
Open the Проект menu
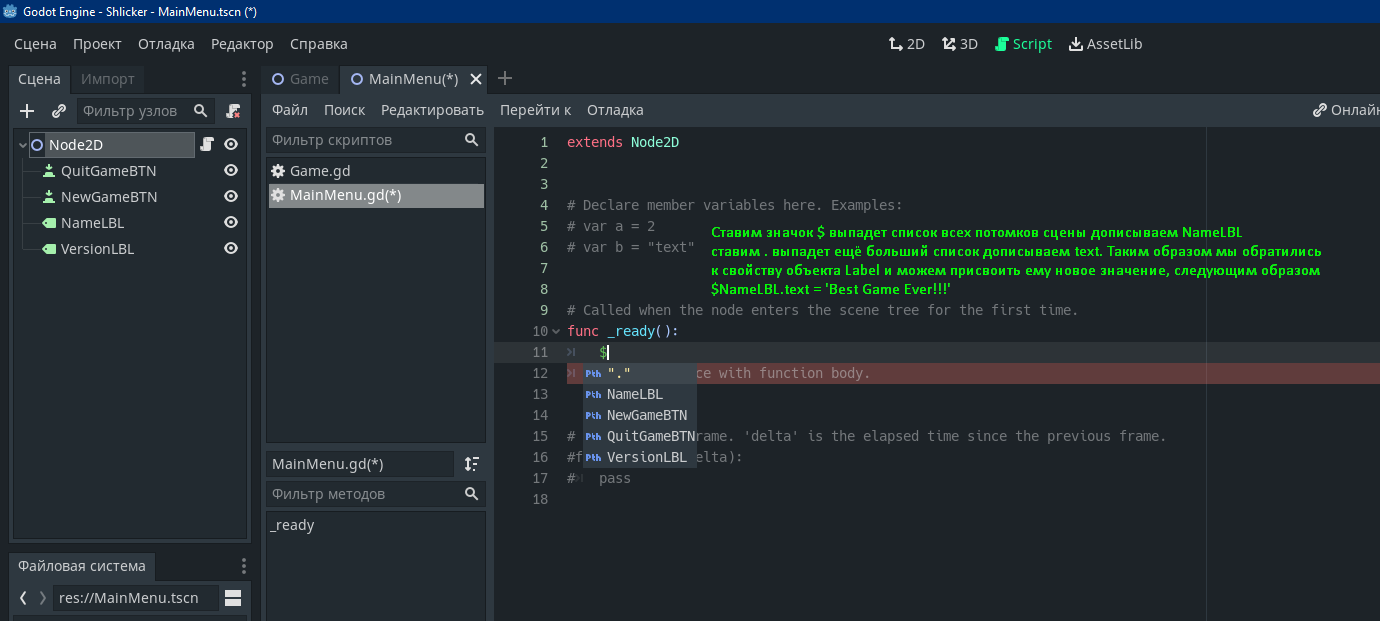(97, 44)
